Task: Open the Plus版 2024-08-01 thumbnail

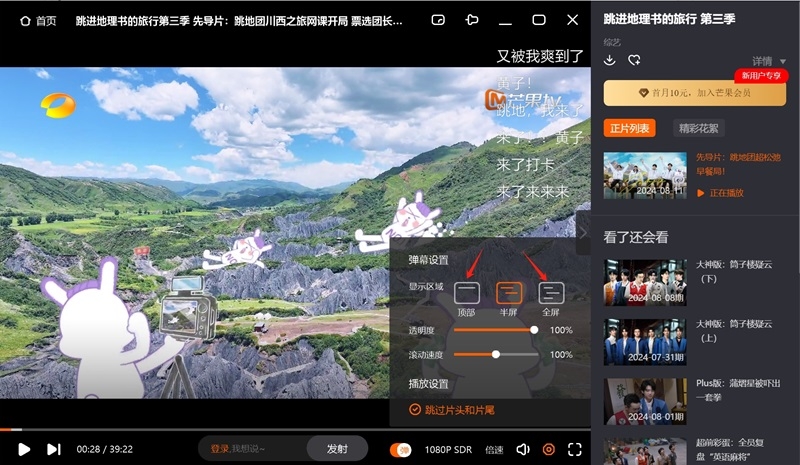Action: click(645, 401)
